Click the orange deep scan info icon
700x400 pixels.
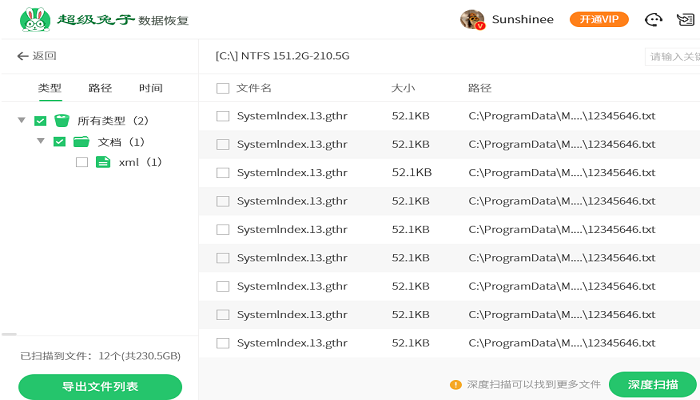[456, 384]
